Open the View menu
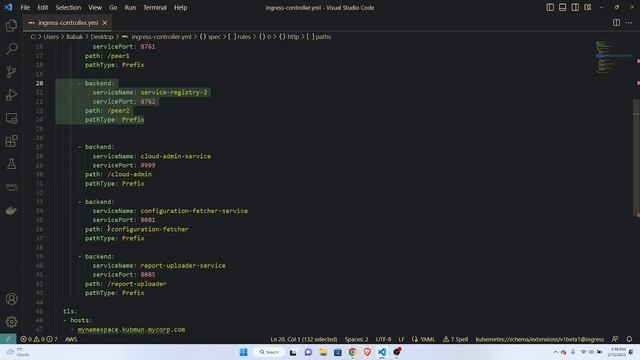Viewport: 640px width, 360px height. tap(95, 7)
